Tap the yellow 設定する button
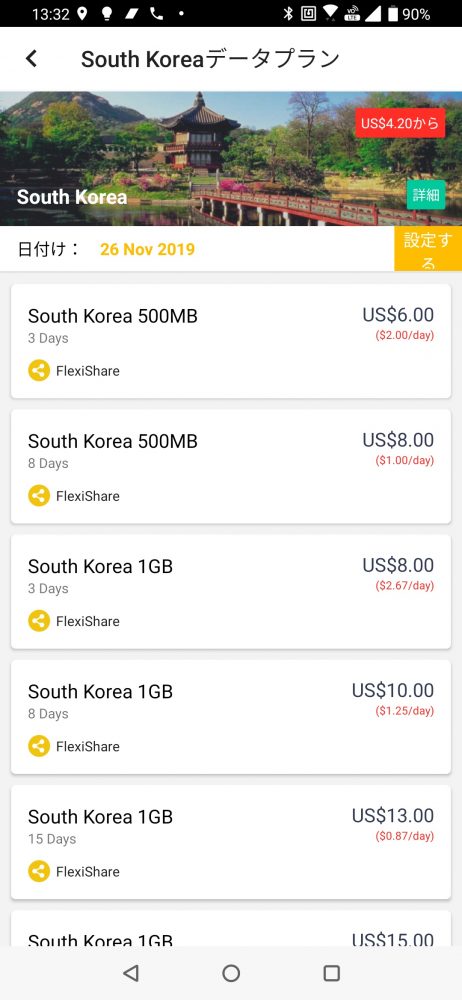Image resolution: width=462 pixels, height=1000 pixels. click(x=428, y=249)
